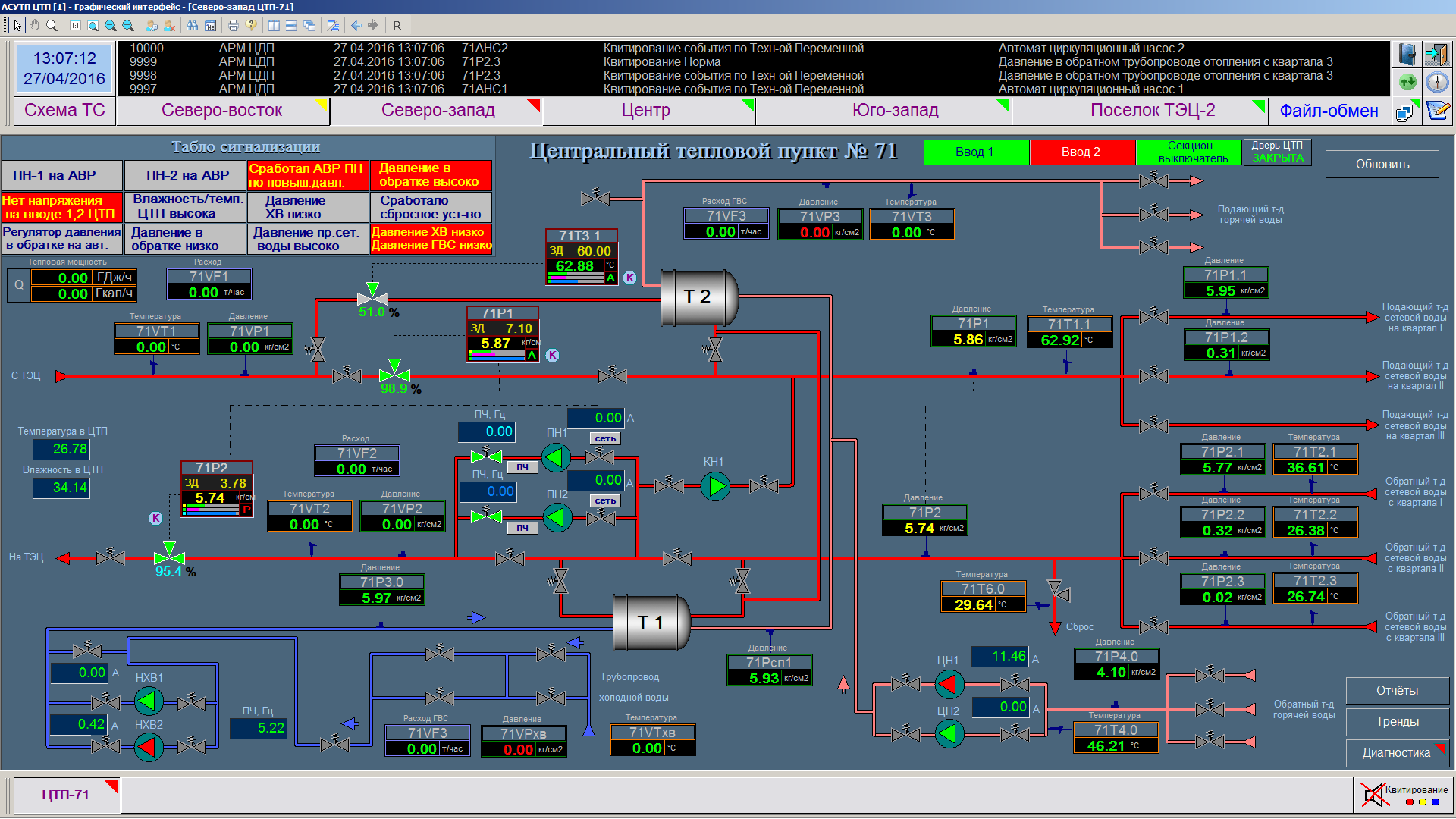Screen dimensions: 1456x819
Task: Expand the 71T3.1 temperature regulator panel
Action: (x=582, y=258)
